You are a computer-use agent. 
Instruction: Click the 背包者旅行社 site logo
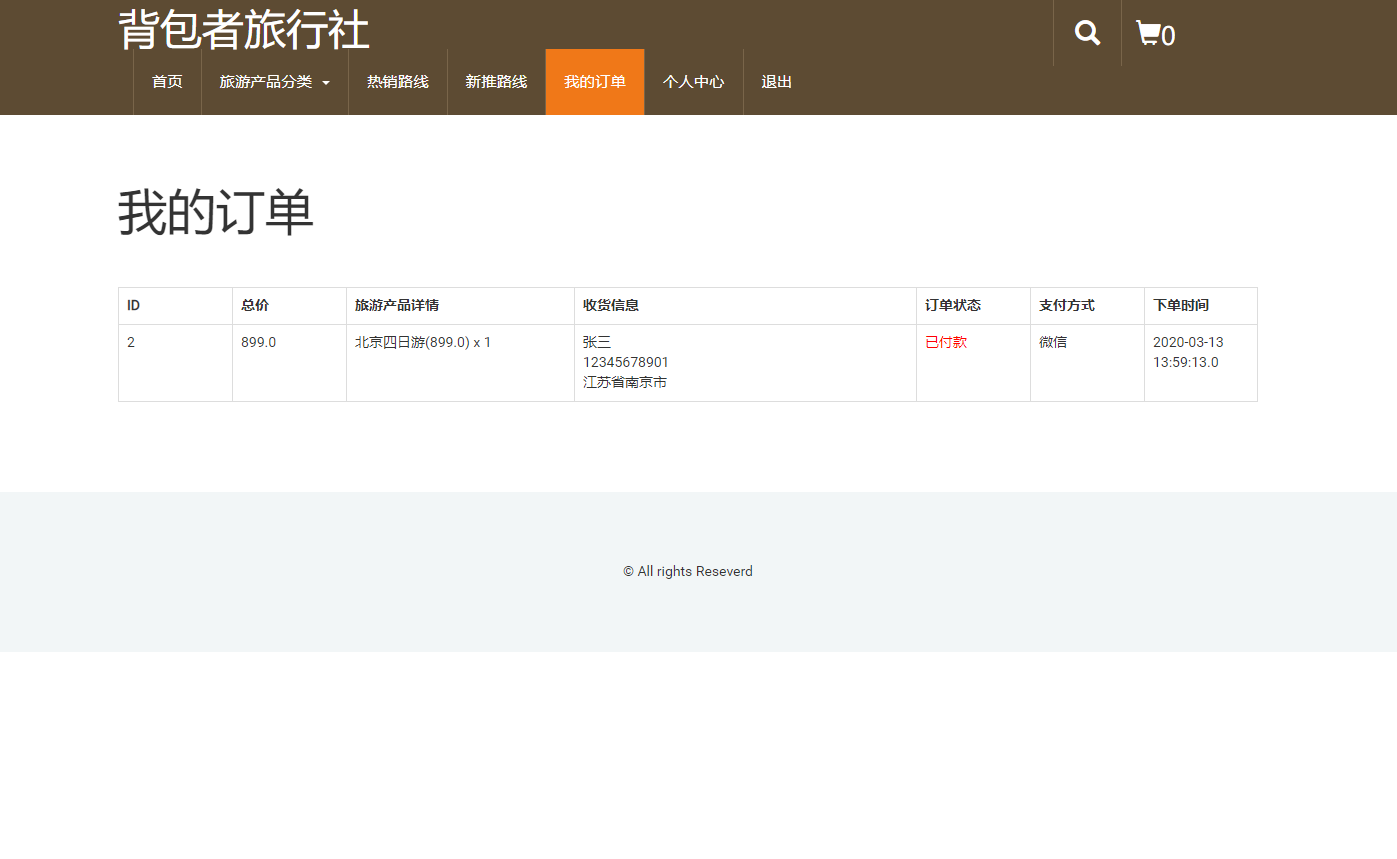[243, 30]
